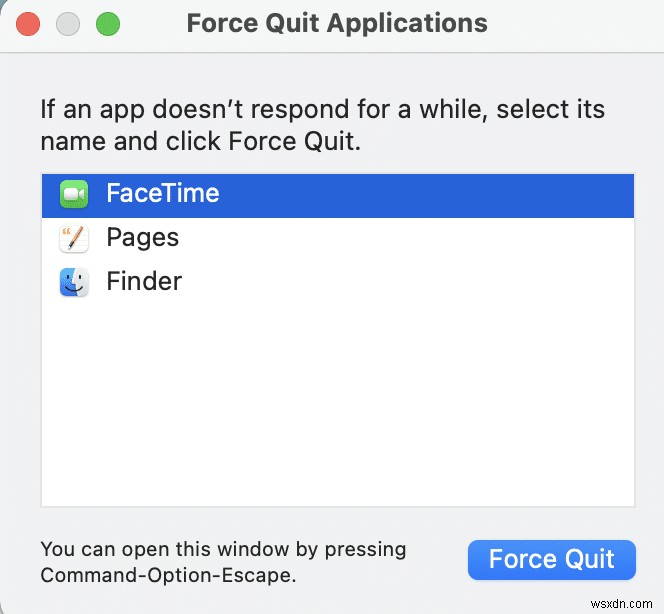664x614 pixels.
Task: Click the "You can open this window" hint line
Action: [x=223, y=549]
